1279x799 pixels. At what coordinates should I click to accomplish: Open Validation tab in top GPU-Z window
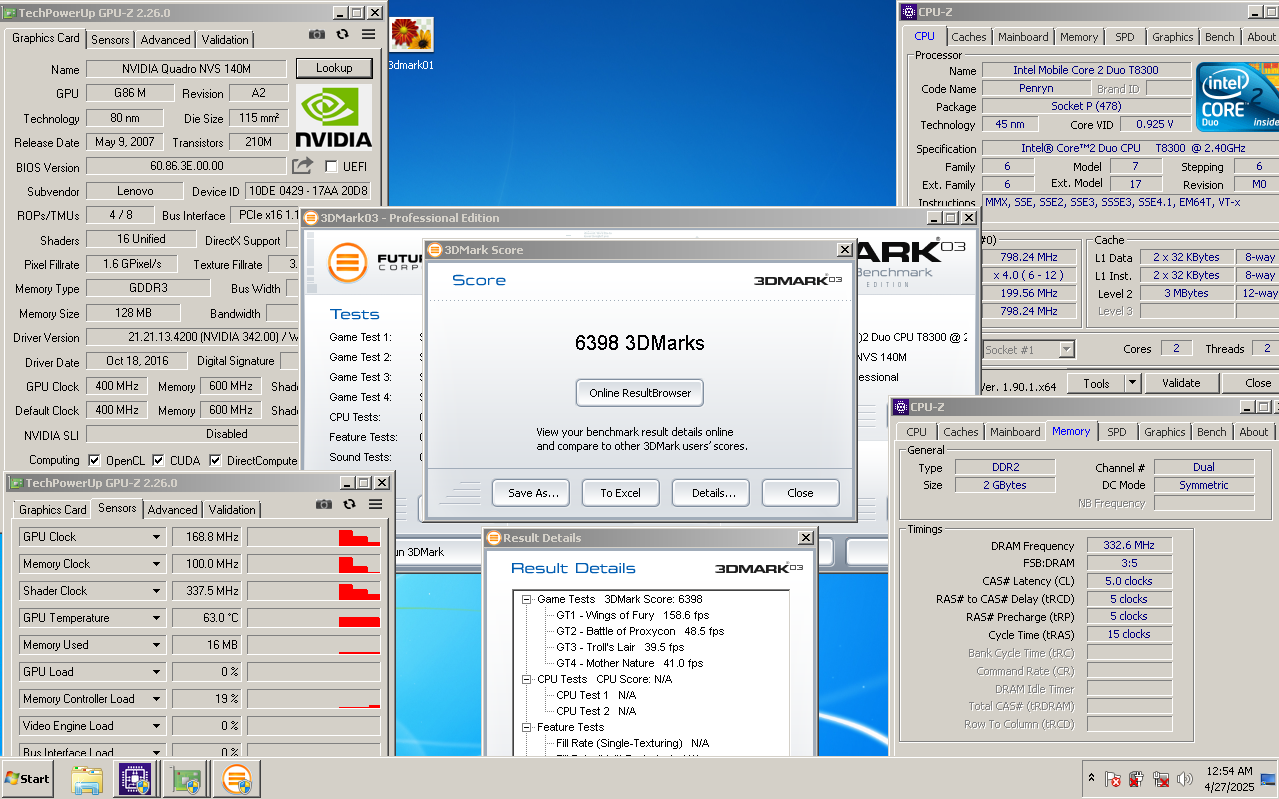click(225, 40)
